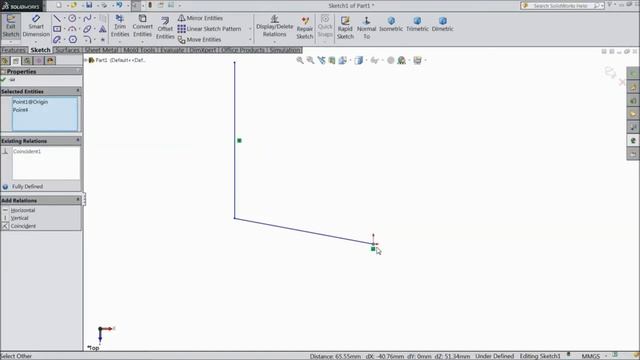
Task: Click the Save icon in title toolbar
Action: 89,5
